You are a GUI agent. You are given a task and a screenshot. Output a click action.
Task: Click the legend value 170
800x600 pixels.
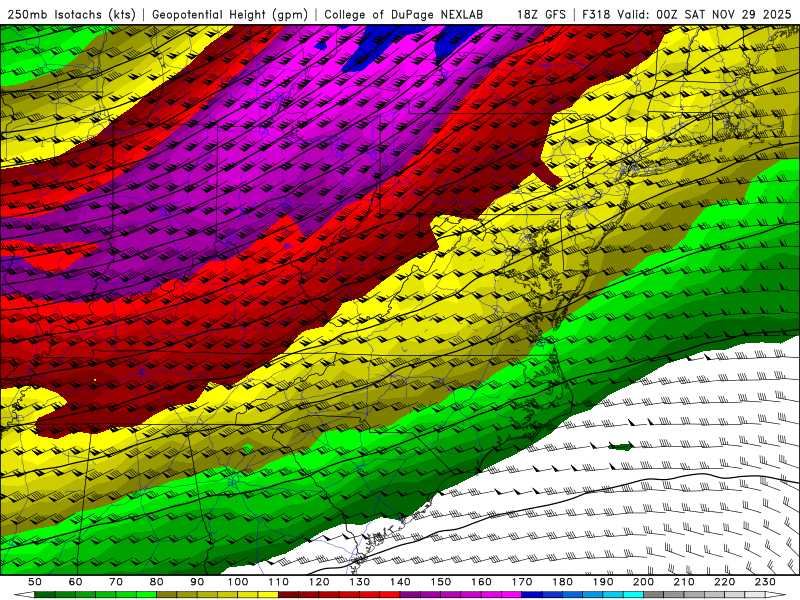coord(522,582)
